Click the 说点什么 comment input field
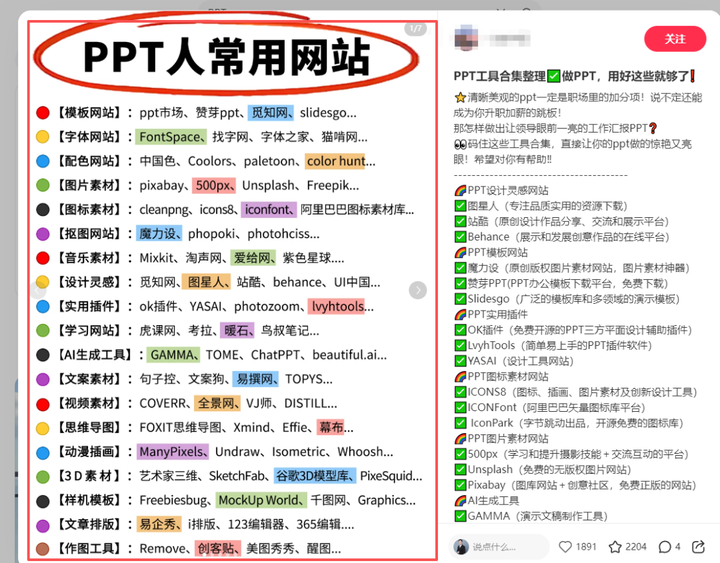Viewport: 720px width, 563px height. [x=499, y=546]
